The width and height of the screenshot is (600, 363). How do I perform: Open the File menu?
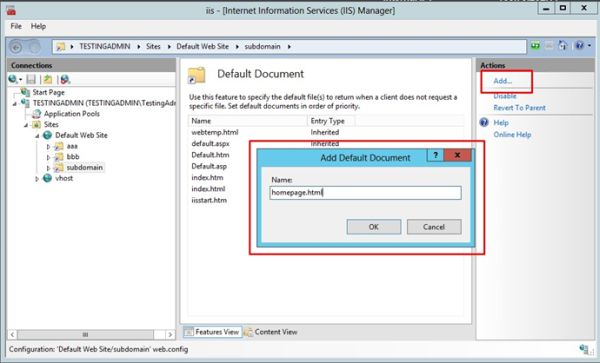coord(16,26)
